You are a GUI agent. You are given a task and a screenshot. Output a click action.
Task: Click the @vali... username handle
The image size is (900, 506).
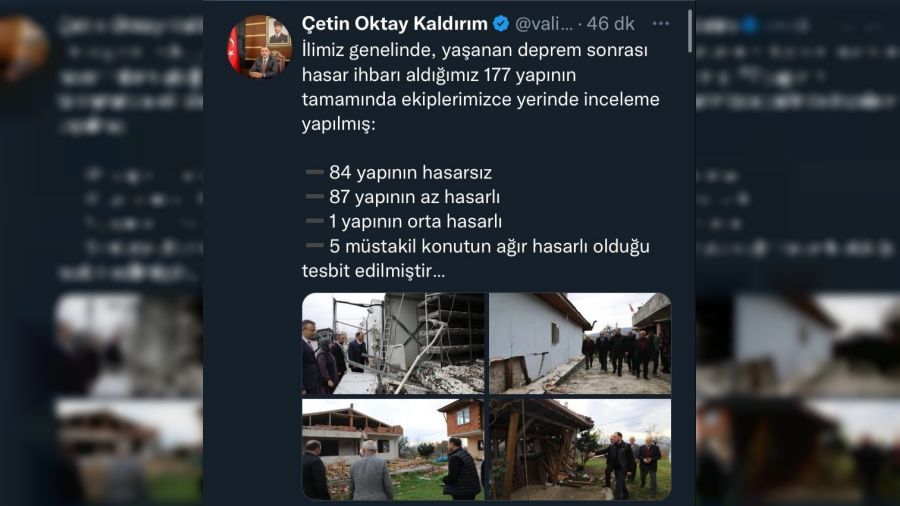[x=544, y=24]
